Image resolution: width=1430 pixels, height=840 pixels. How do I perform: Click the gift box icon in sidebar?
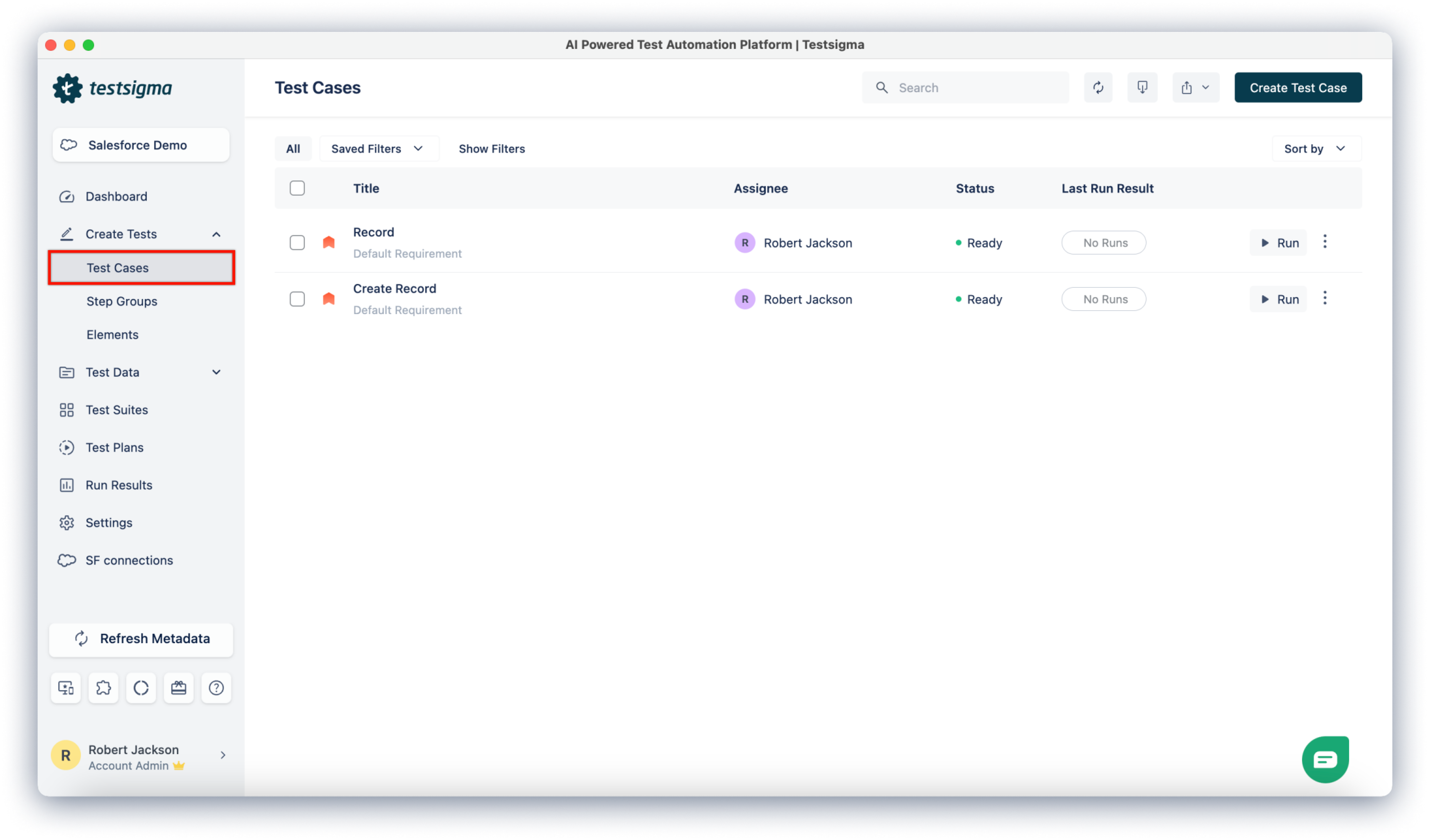(x=178, y=687)
